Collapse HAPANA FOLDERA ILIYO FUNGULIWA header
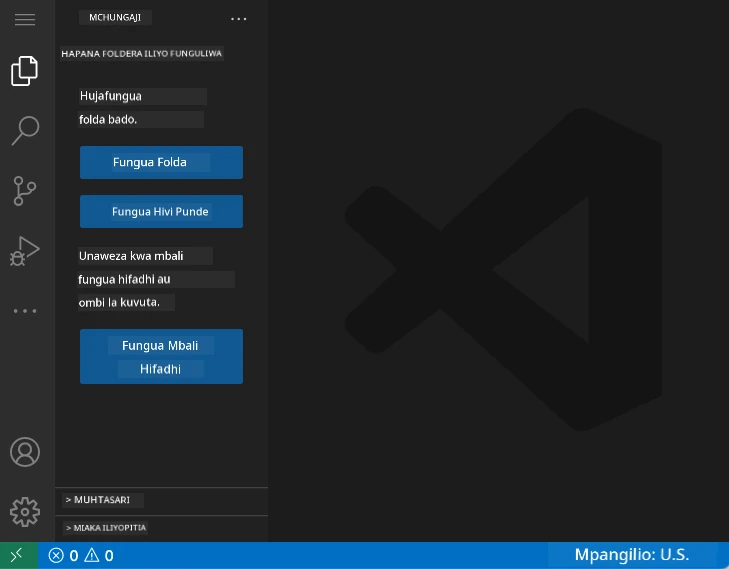This screenshot has width=729, height=569. click(x=142, y=53)
